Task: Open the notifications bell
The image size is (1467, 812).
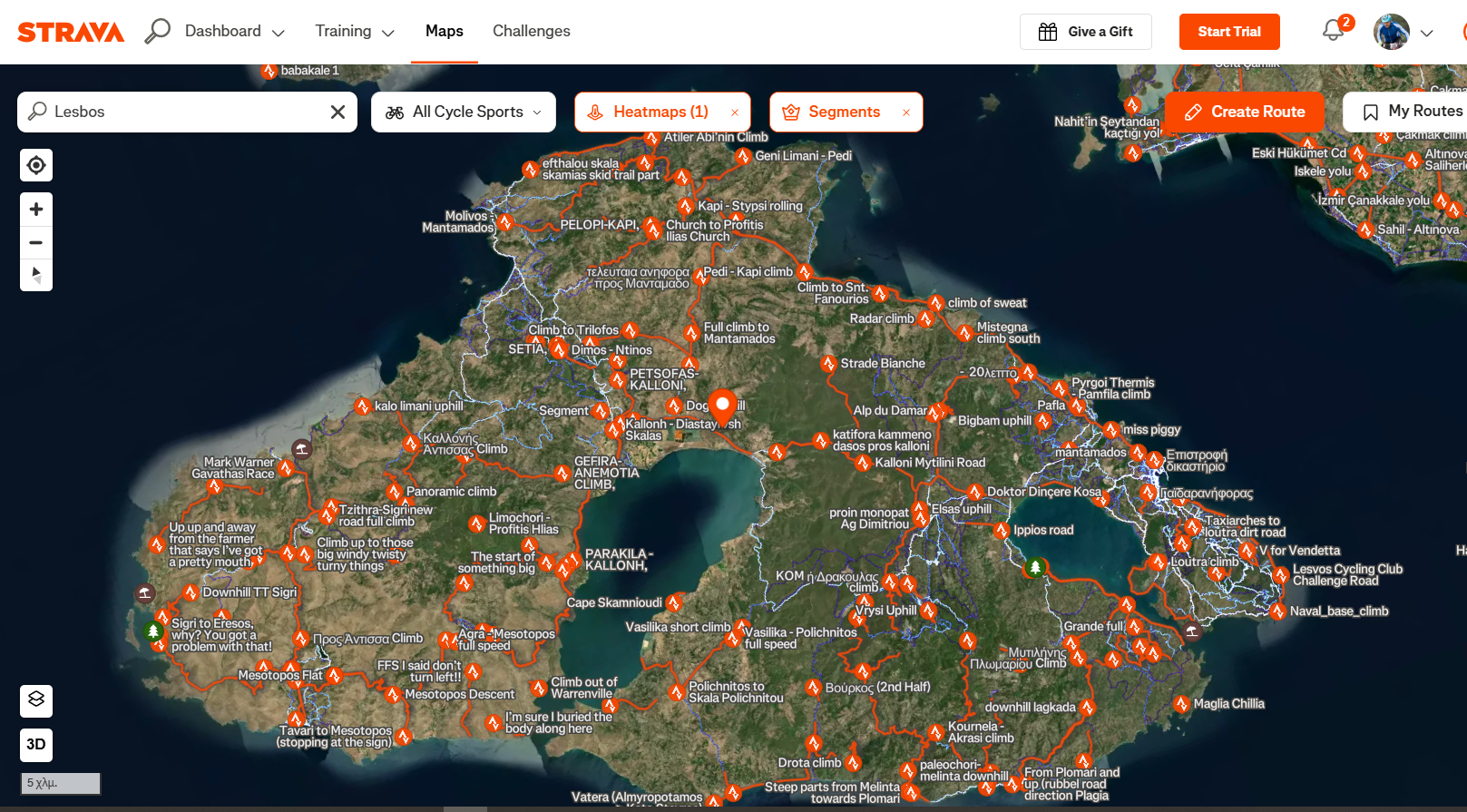Action: click(1333, 31)
